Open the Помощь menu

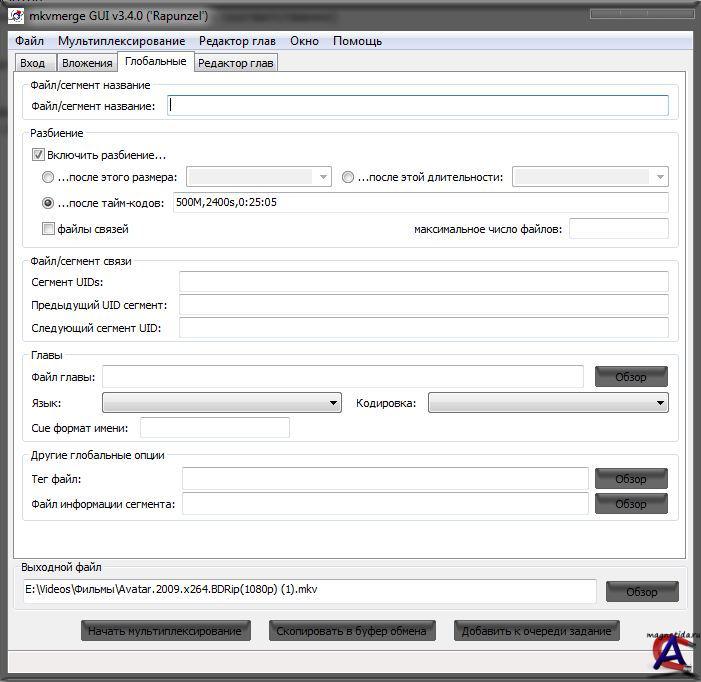click(x=358, y=41)
